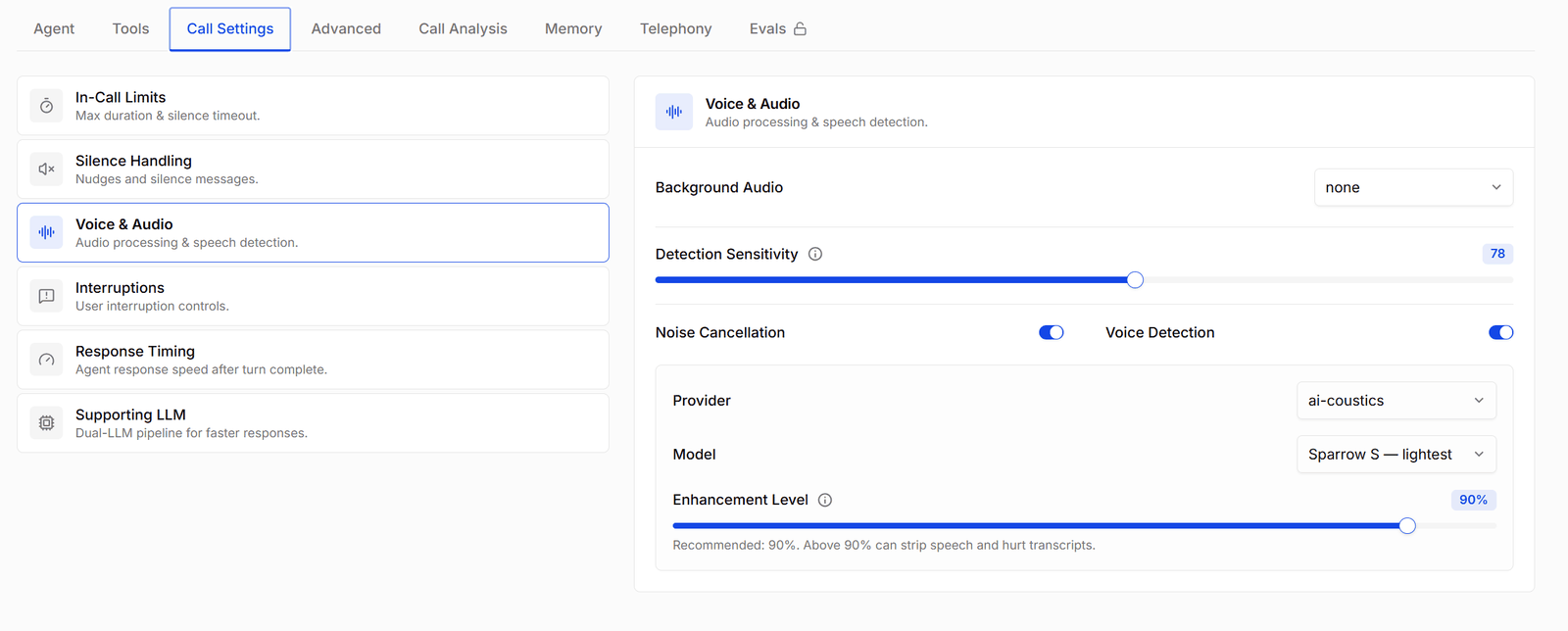This screenshot has width=1568, height=631.
Task: Click the info icon next to Detection Sensitivity
Action: coord(815,254)
